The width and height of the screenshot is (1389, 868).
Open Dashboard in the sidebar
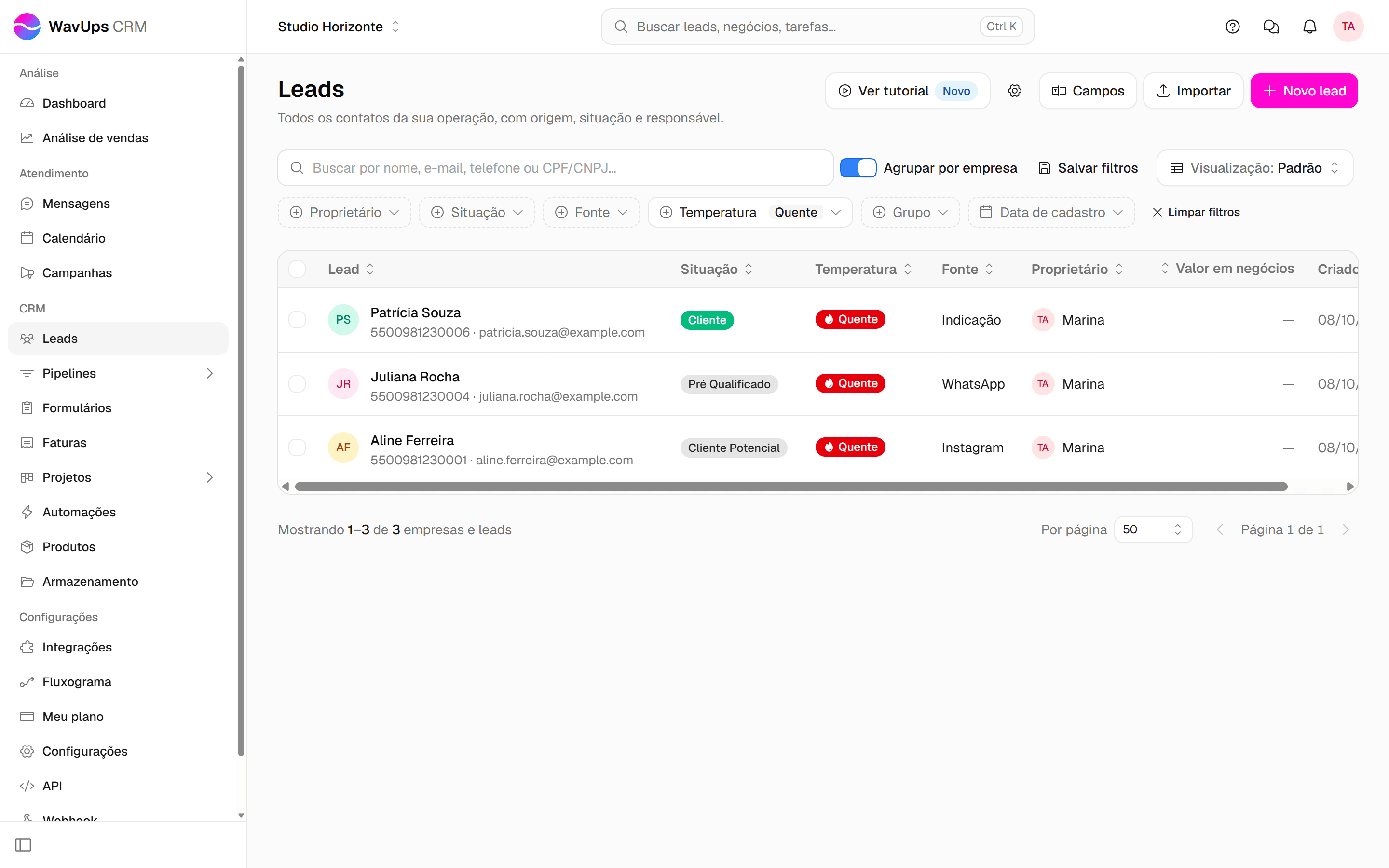click(x=118, y=103)
